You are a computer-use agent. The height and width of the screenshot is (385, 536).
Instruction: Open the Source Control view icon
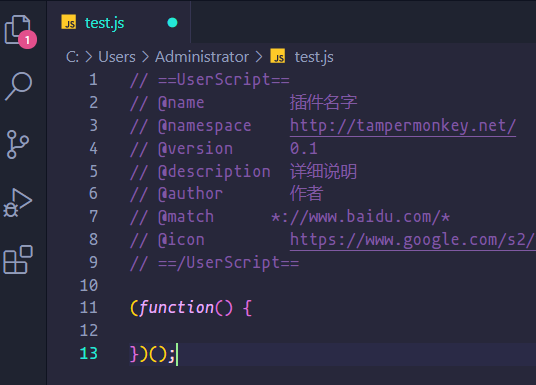pos(17,144)
